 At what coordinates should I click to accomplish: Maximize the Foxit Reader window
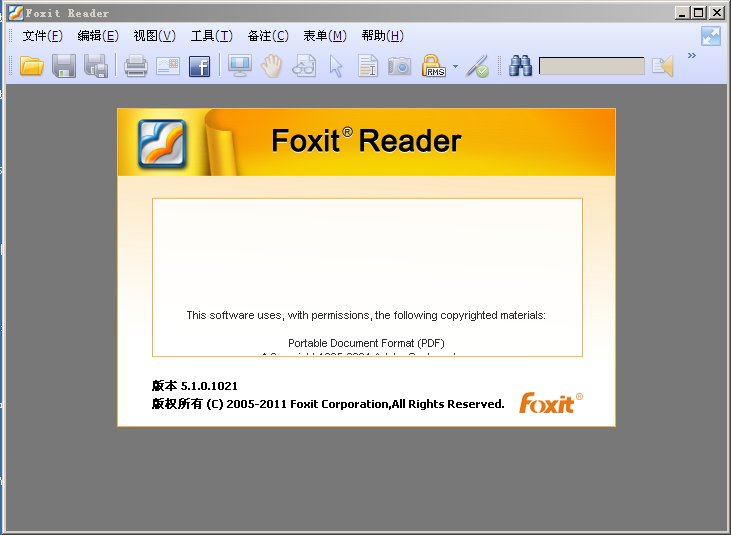pyautogui.click(x=698, y=13)
